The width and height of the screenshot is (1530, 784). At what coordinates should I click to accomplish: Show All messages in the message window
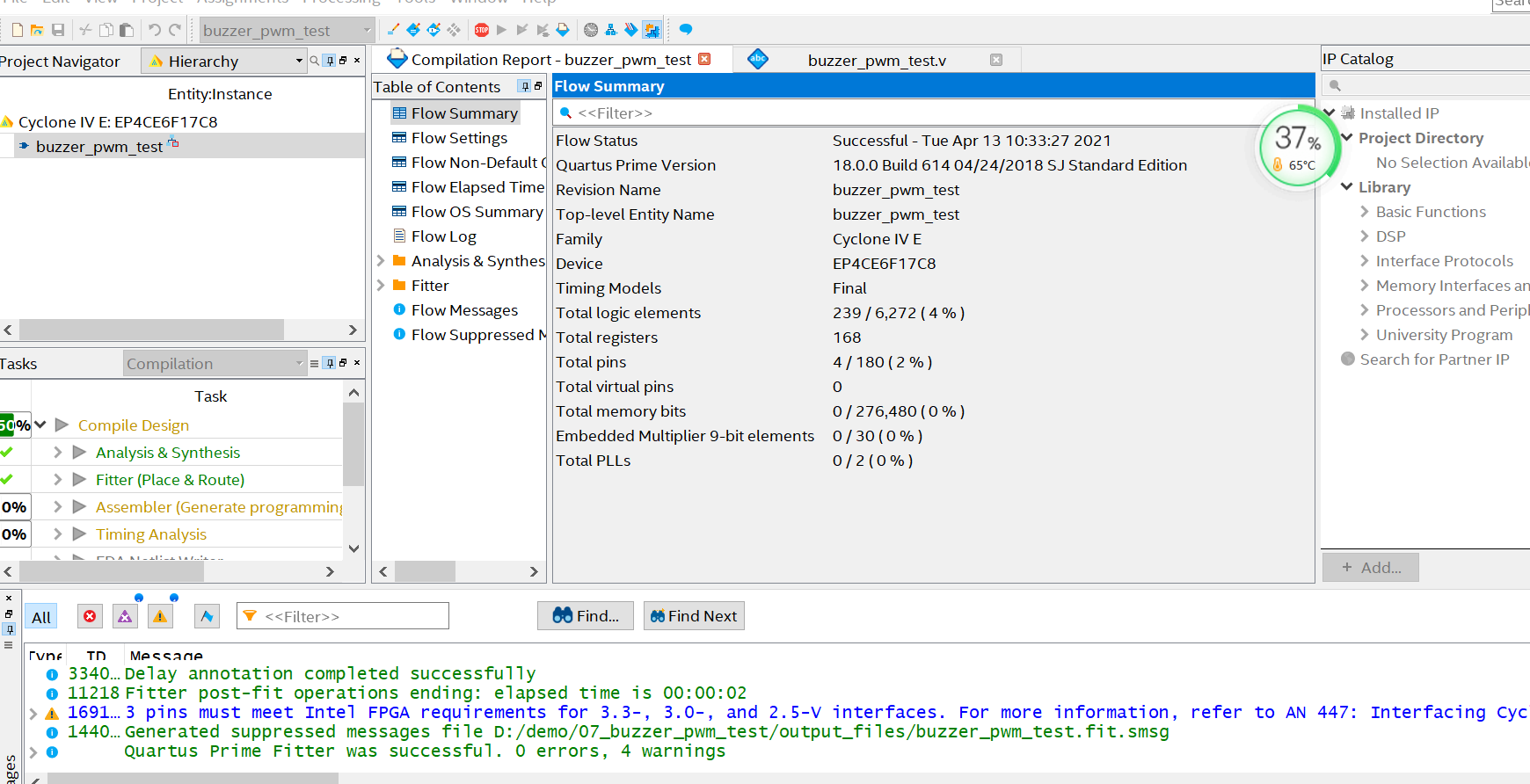click(x=41, y=616)
